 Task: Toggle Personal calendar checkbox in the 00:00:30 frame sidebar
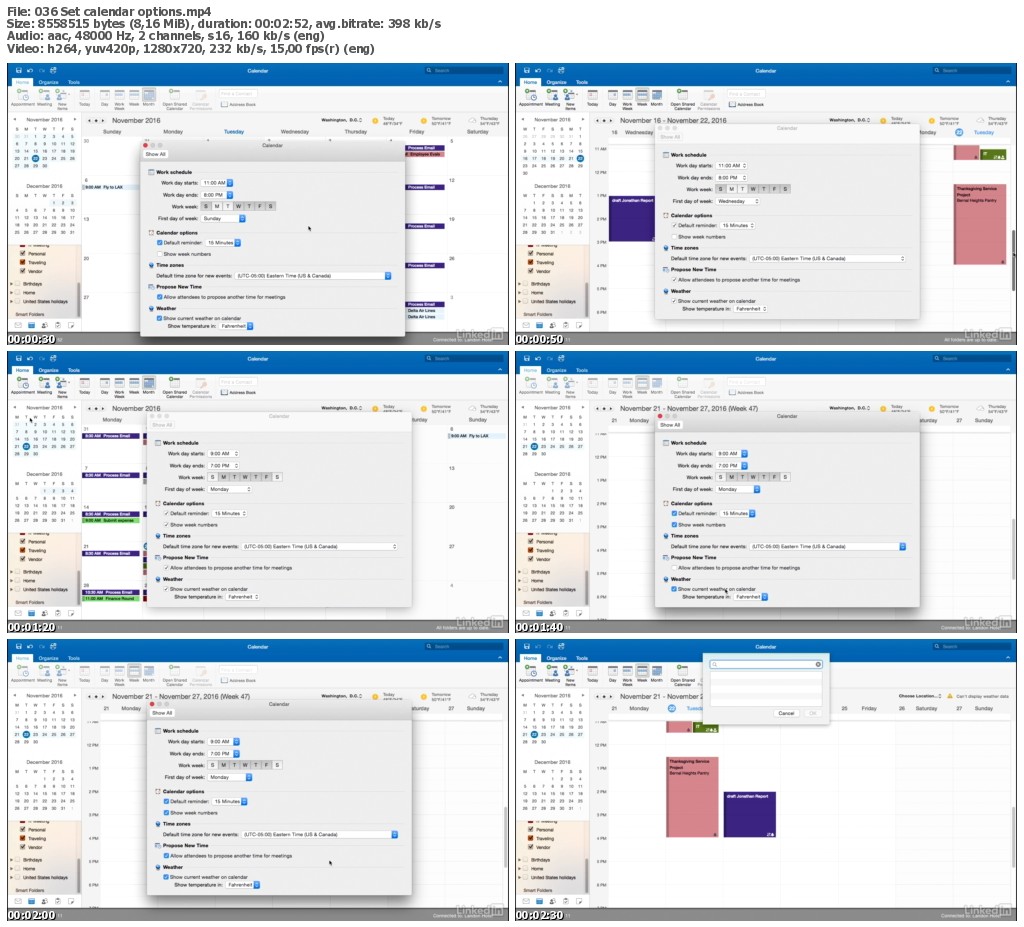pyautogui.click(x=23, y=253)
